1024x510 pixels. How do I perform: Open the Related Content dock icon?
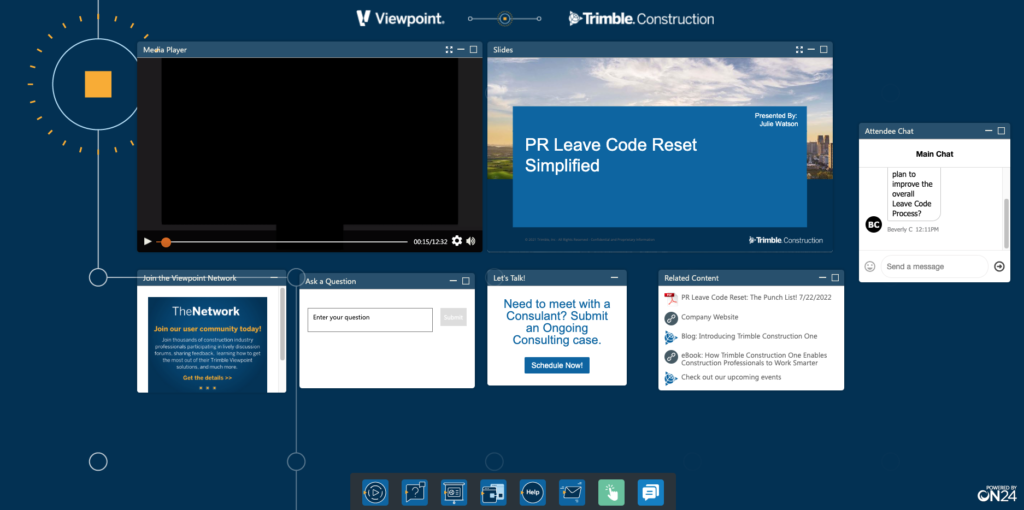pyautogui.click(x=493, y=492)
